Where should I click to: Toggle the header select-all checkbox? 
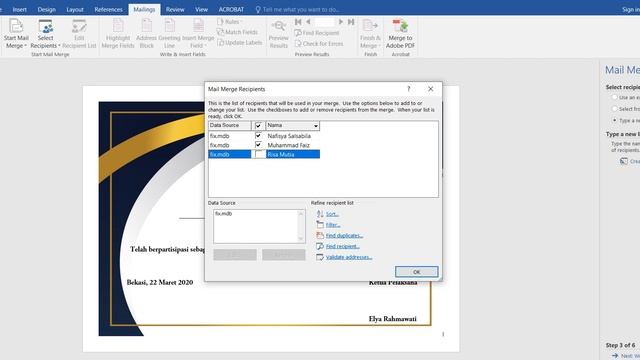click(x=258, y=126)
